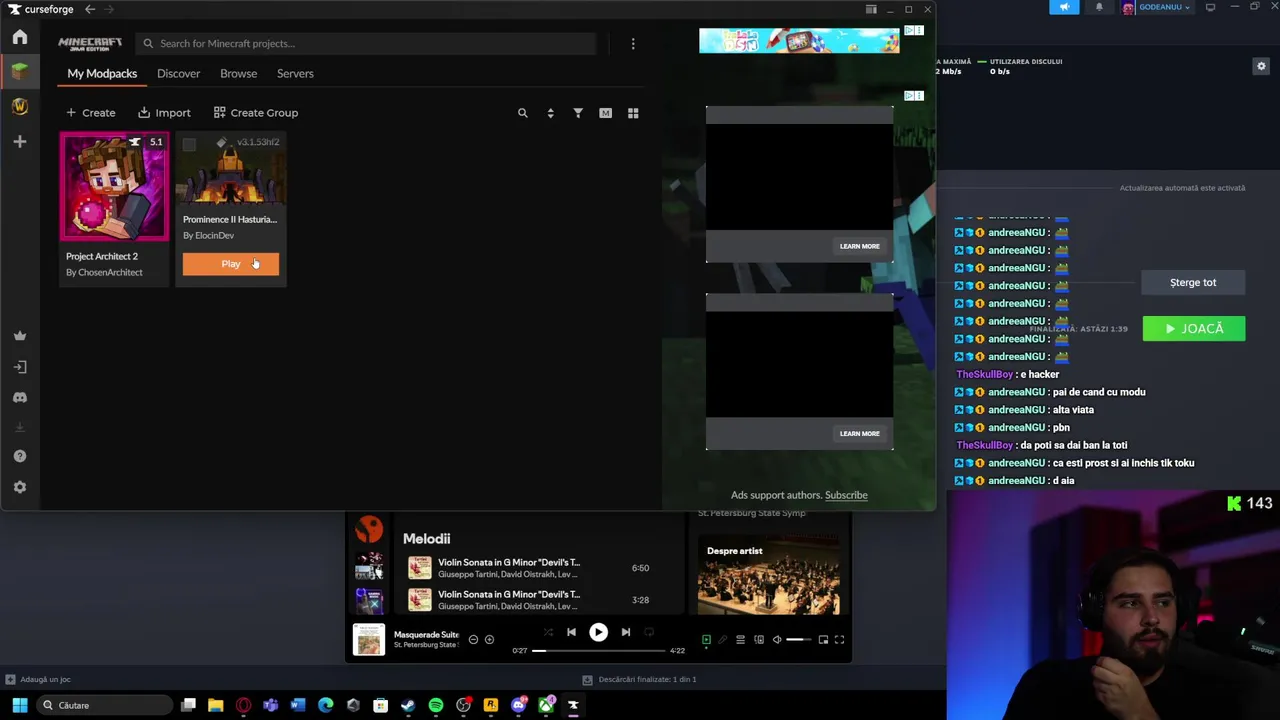1280x720 pixels.
Task: Mute Spotify with the speaker icon
Action: pos(777,640)
